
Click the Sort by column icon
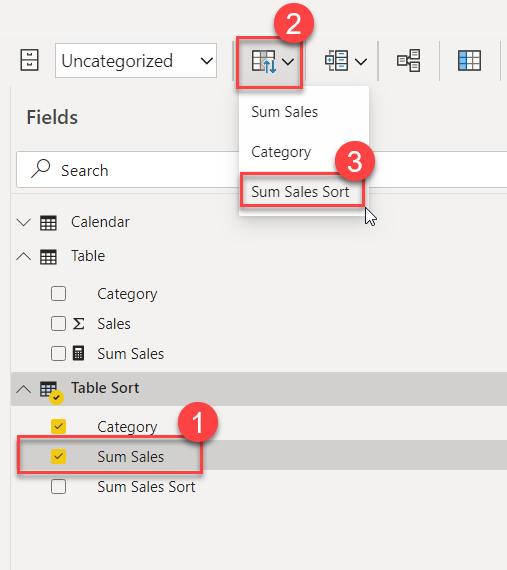click(x=263, y=61)
